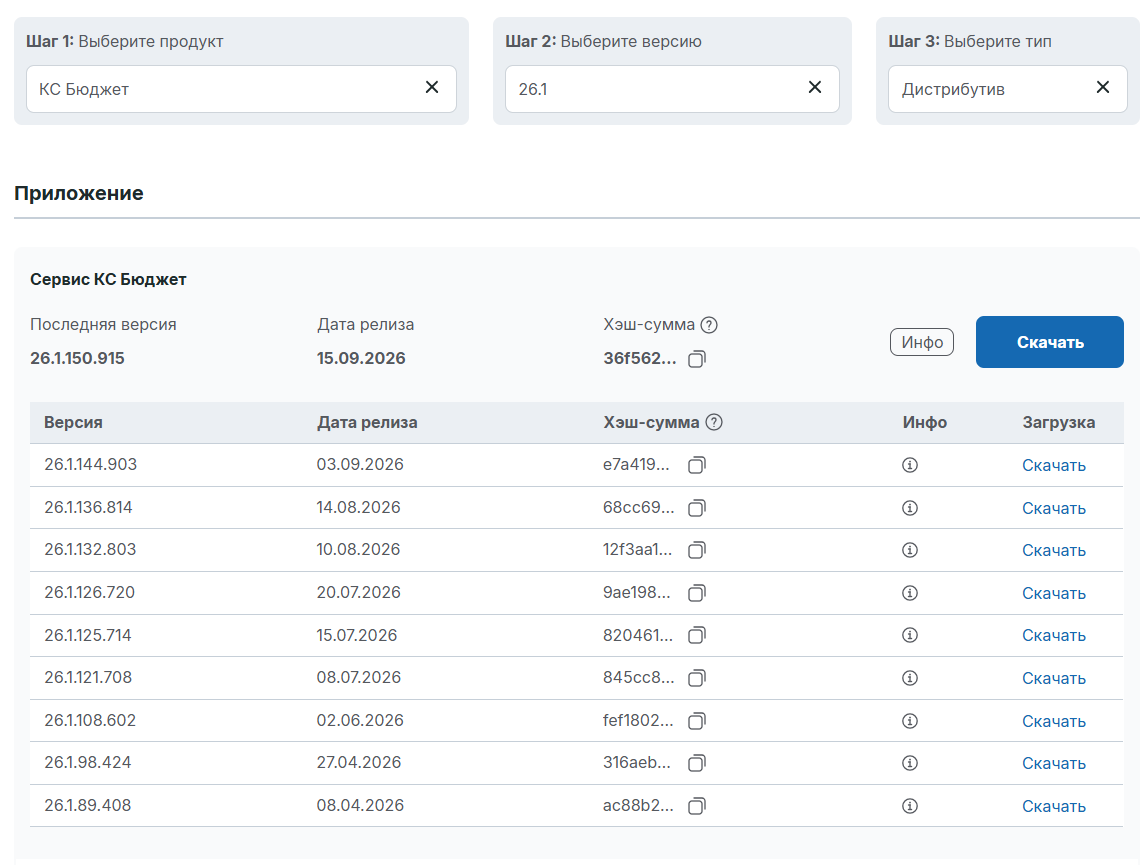Copy hash 9ae198 for version 26.1.126.720

coord(697,593)
